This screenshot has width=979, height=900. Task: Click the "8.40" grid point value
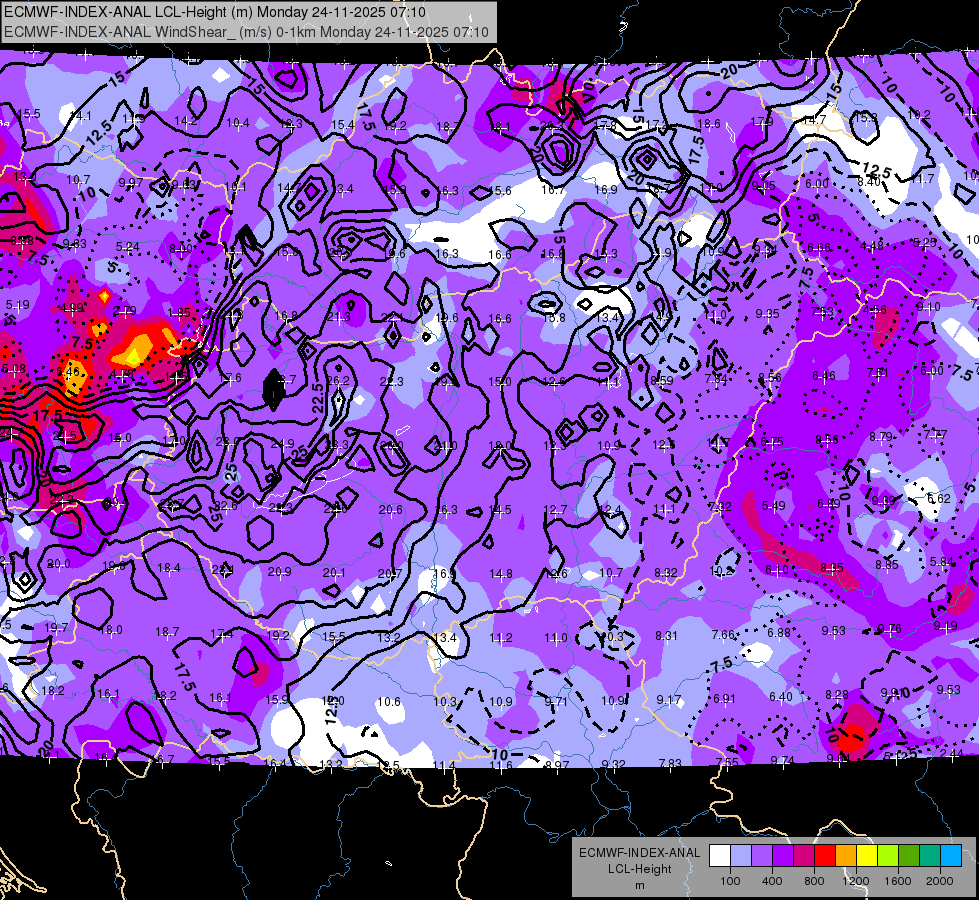point(869,182)
